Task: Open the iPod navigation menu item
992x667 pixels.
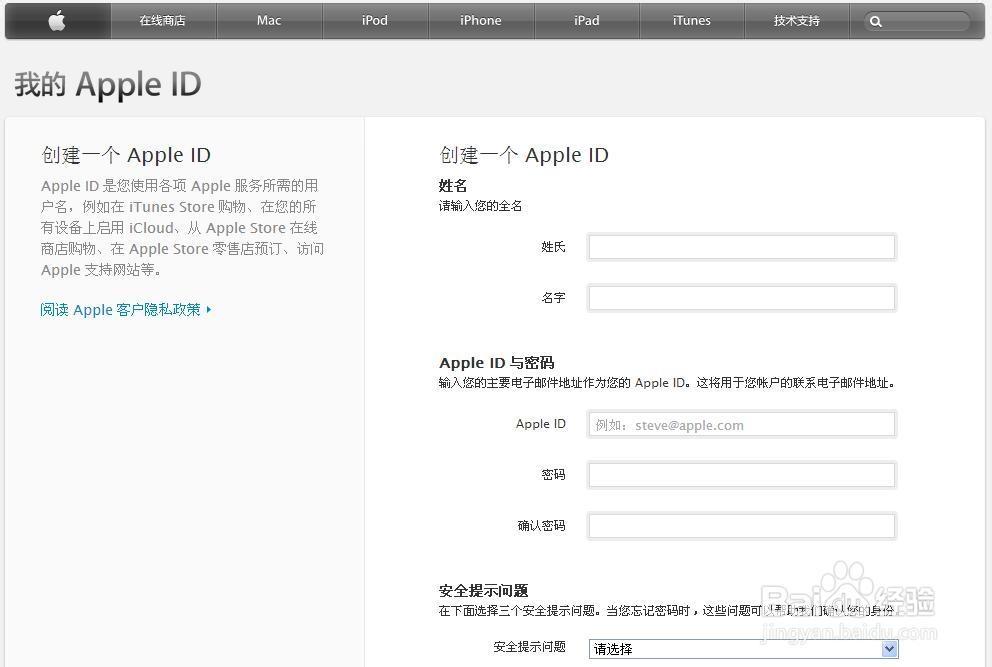Action: pos(374,20)
